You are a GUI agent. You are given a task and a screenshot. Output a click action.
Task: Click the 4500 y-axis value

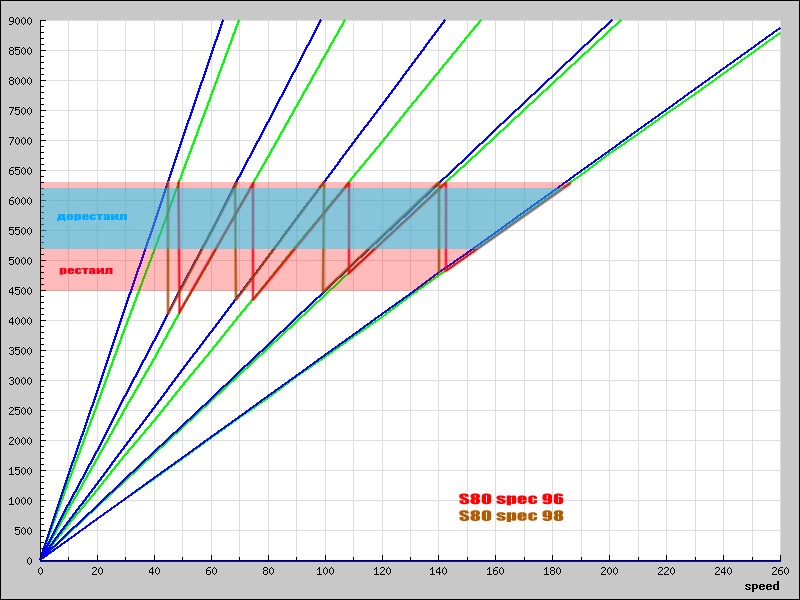tap(20, 291)
